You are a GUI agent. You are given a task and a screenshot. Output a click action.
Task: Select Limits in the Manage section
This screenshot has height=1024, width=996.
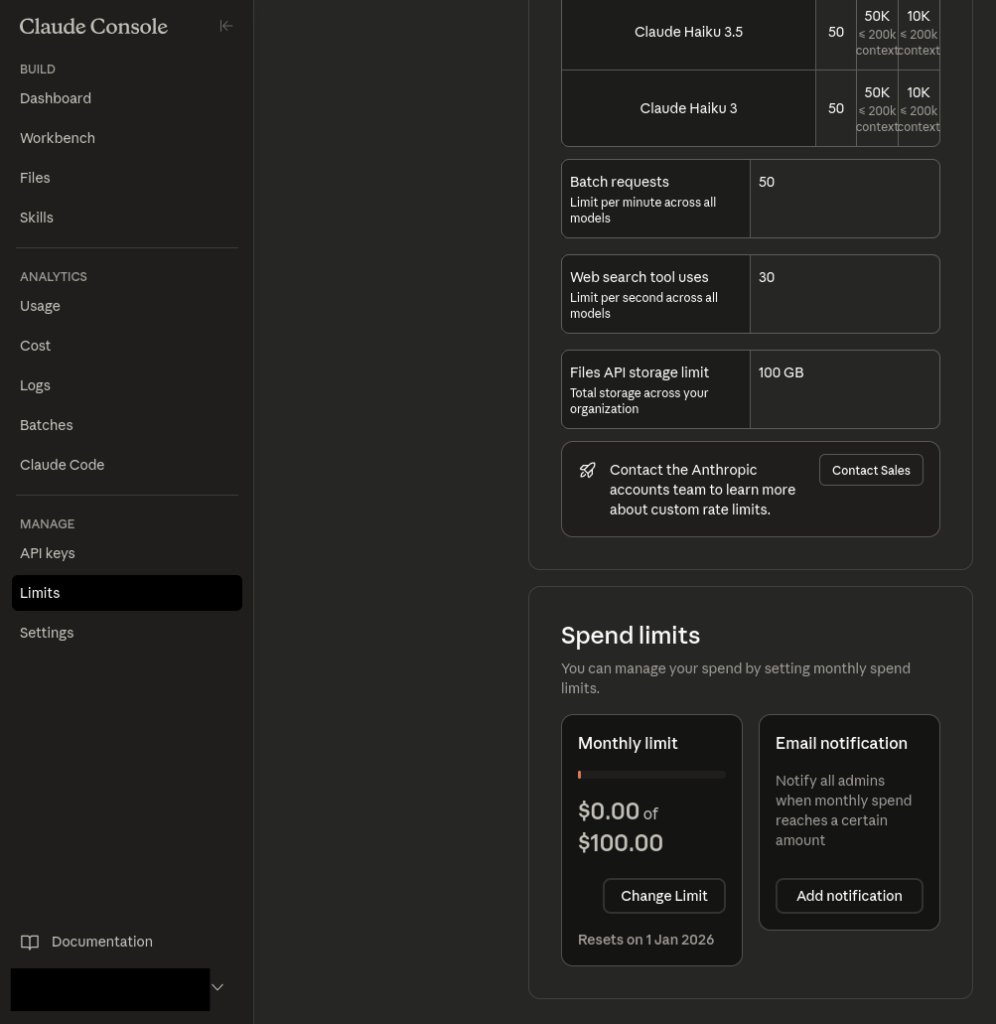coord(40,593)
